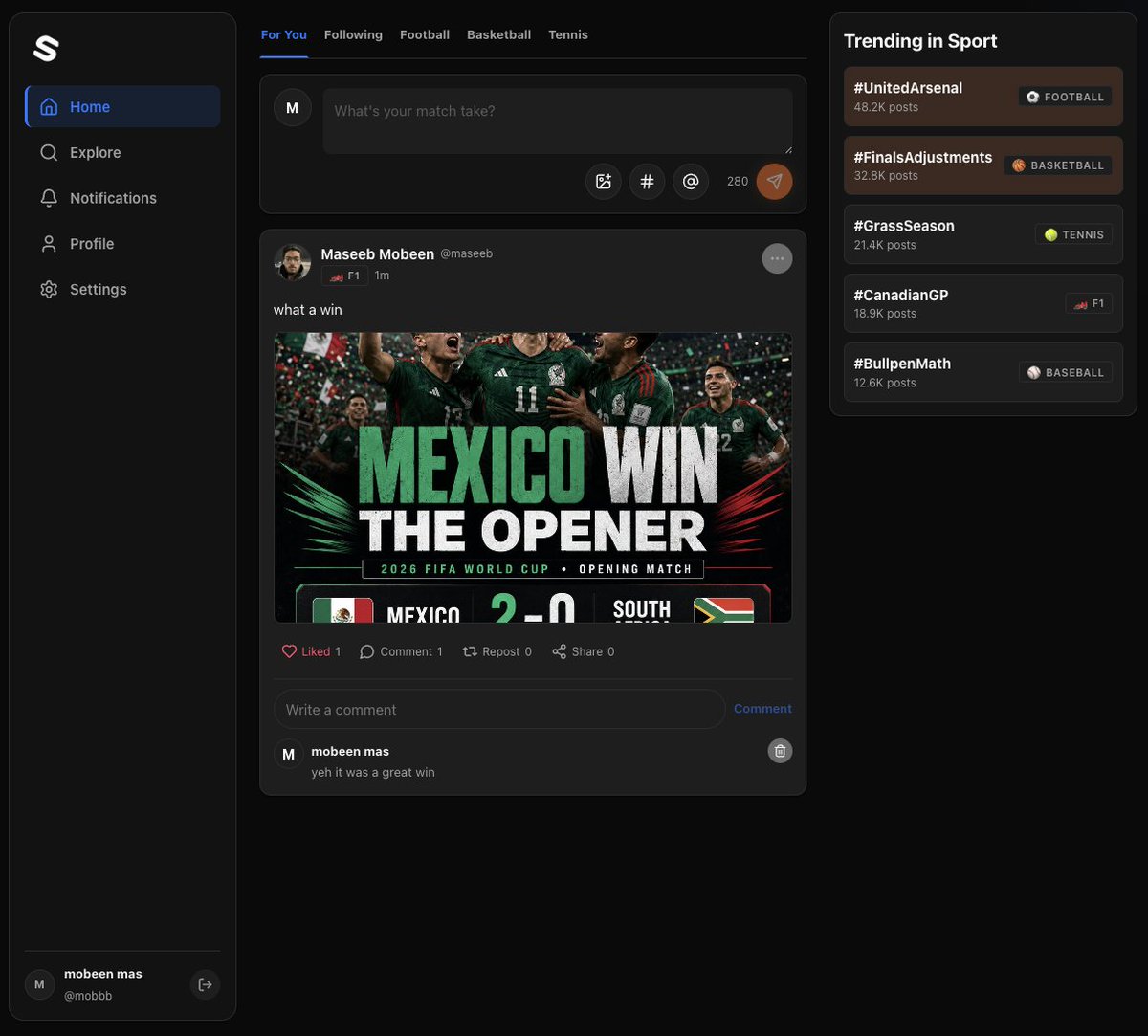Click the @maseeb handle
Viewport: 1148px width, 1036px height.
pyautogui.click(x=466, y=253)
